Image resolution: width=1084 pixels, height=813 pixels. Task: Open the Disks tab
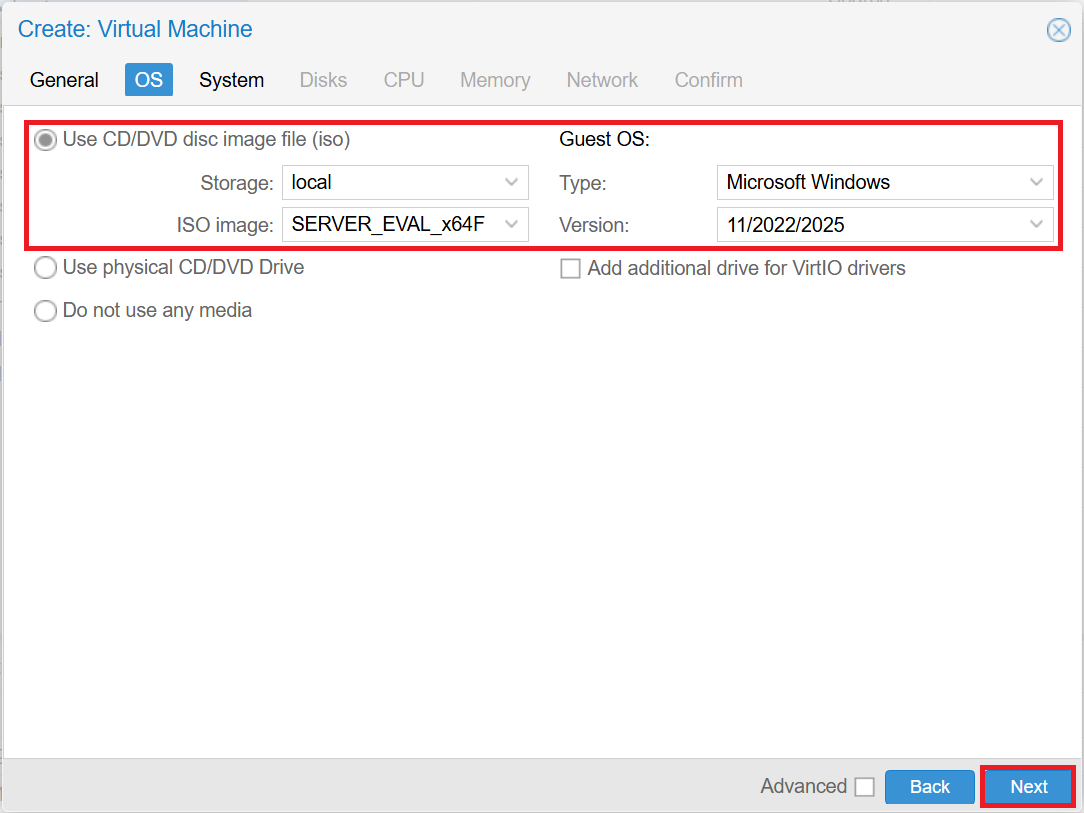323,80
